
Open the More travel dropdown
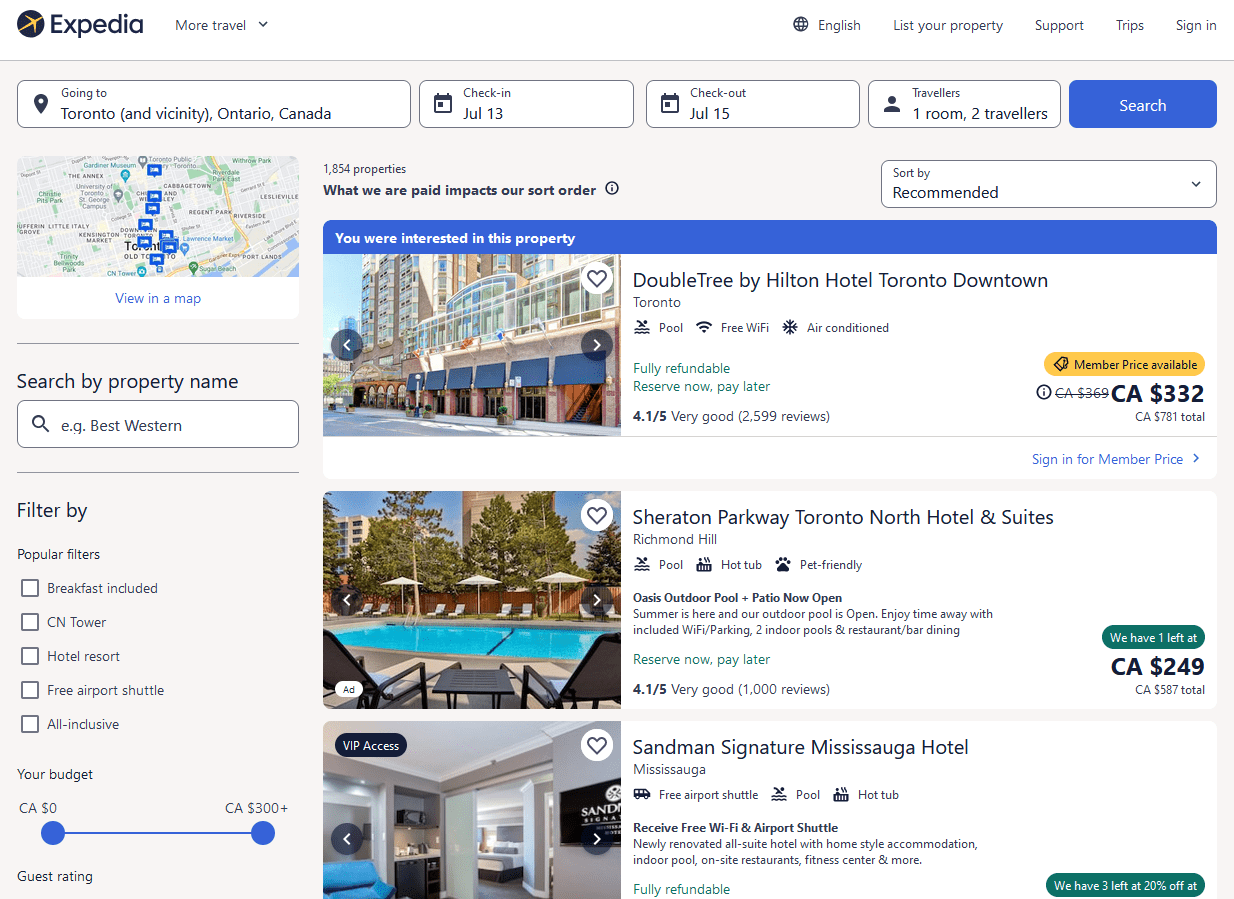point(222,25)
